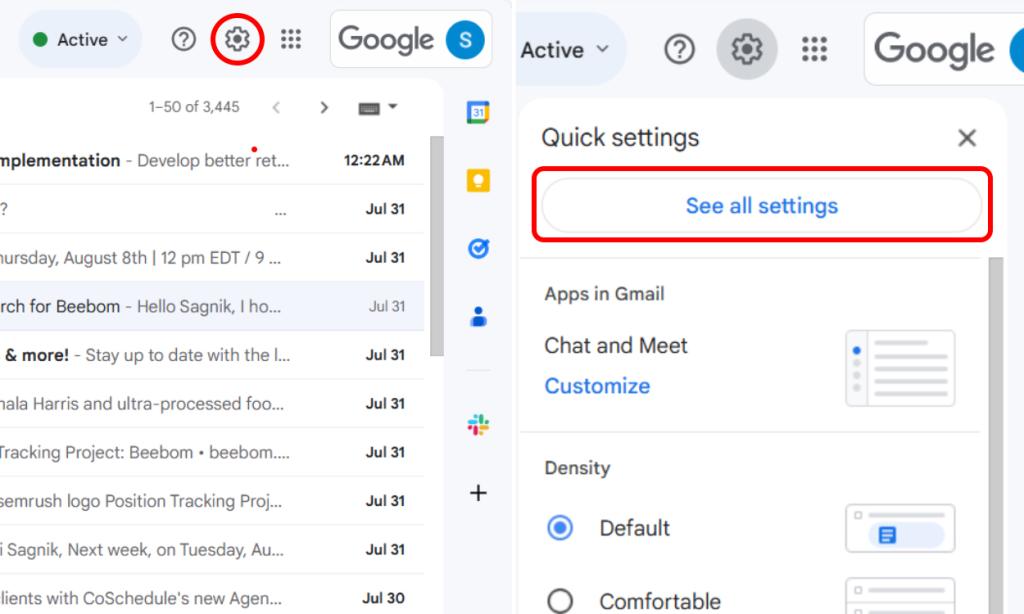Viewport: 1024px width, 614px height.
Task: Open the Google Keep side panel icon
Action: pos(478,180)
